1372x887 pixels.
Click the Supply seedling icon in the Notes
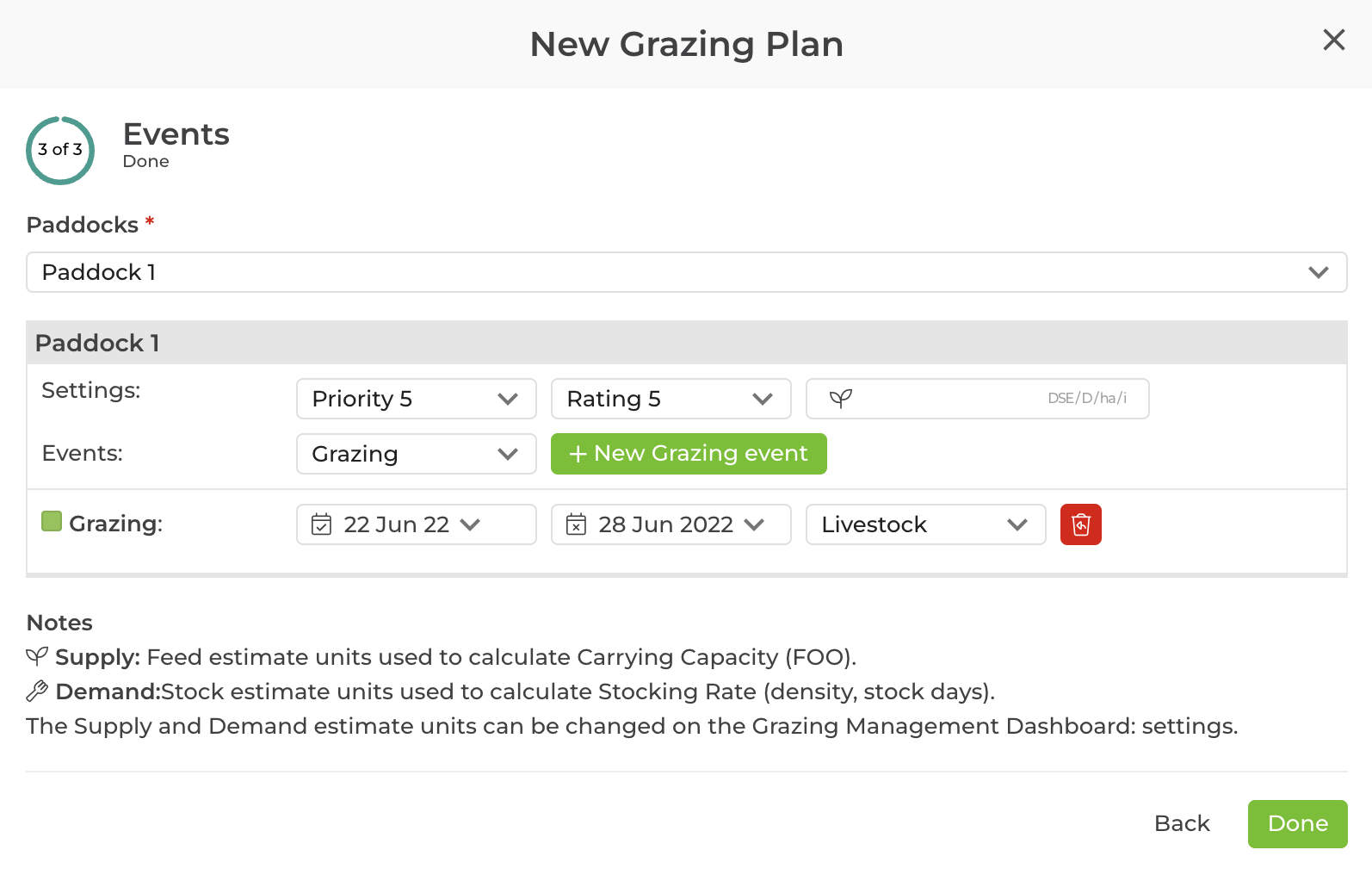[x=35, y=656]
